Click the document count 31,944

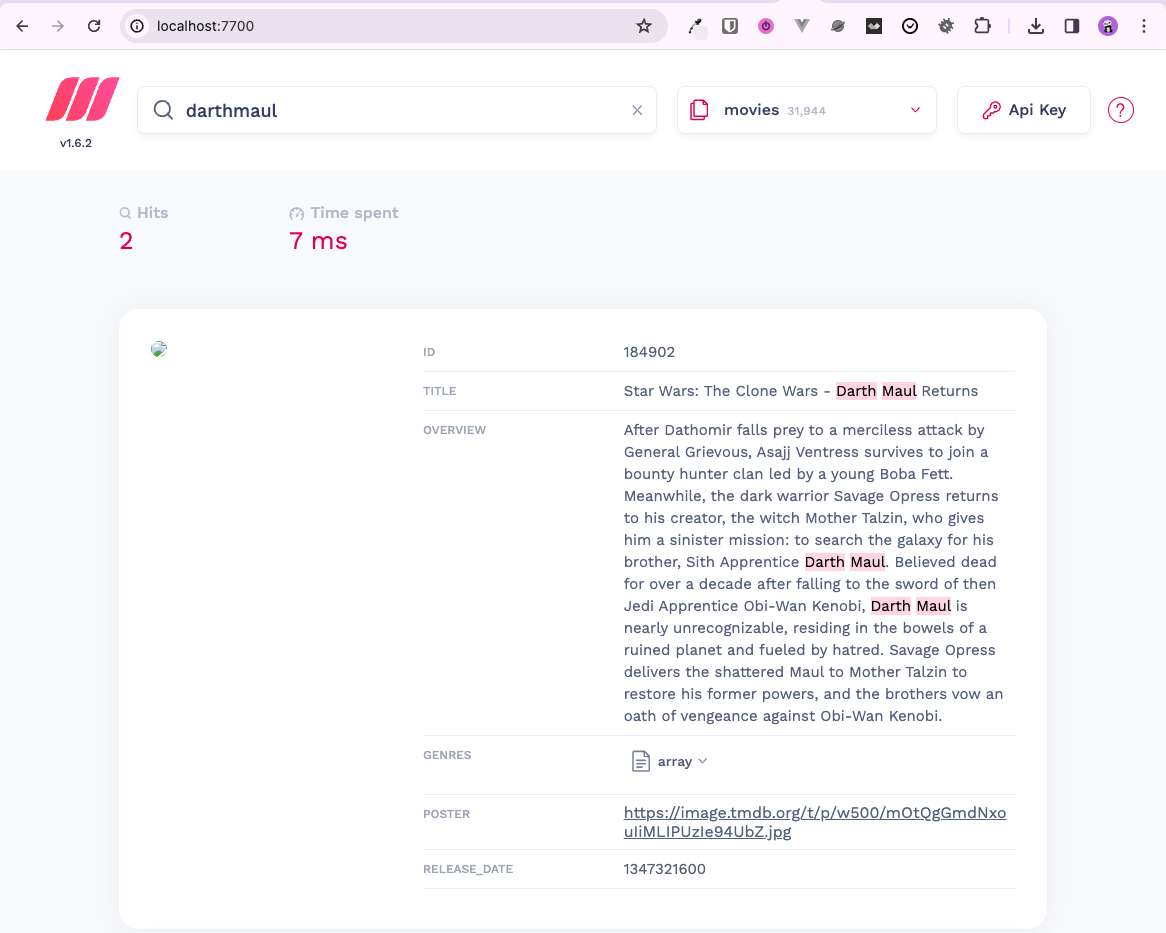[806, 111]
